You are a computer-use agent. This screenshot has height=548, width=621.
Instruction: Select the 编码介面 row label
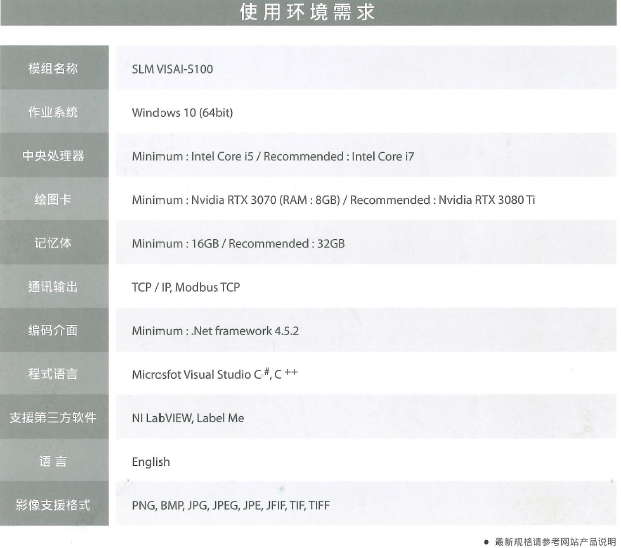pos(54,330)
